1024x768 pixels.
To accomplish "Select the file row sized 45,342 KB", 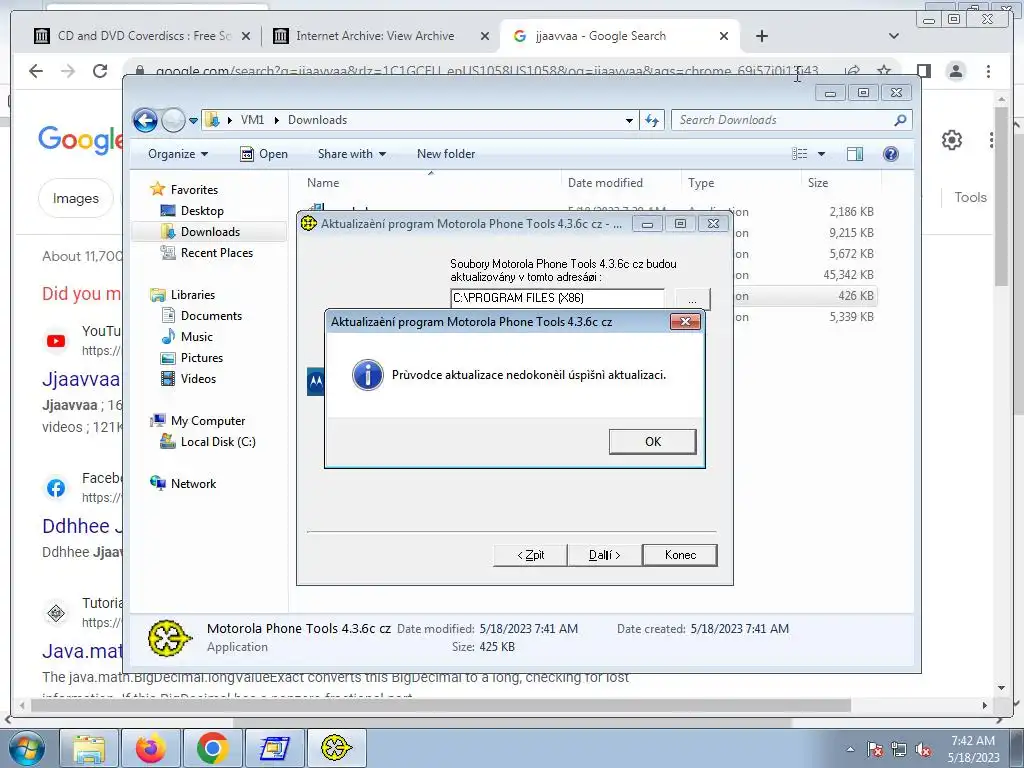I will point(591,275).
